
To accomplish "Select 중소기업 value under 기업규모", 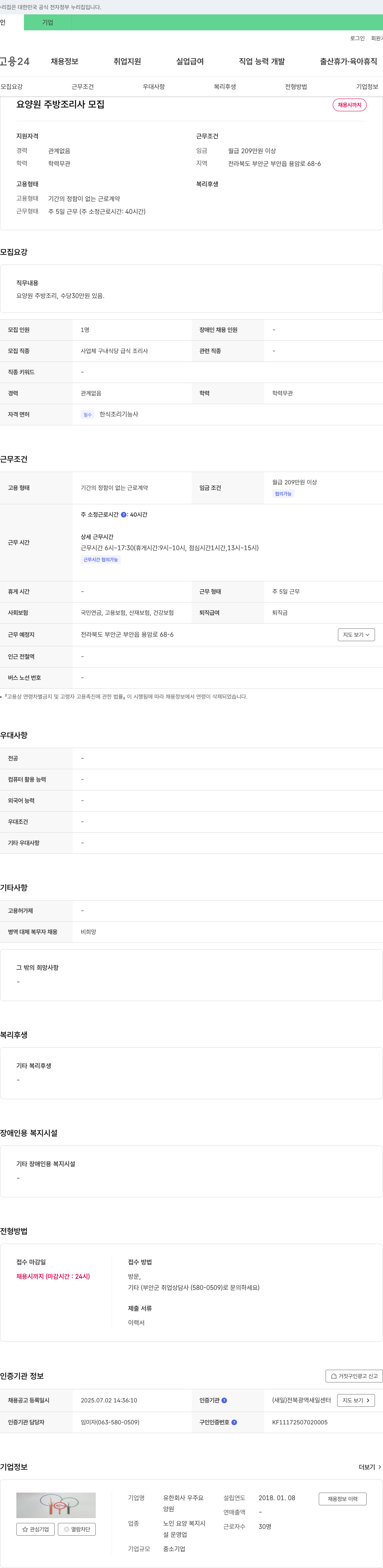I will (x=174, y=1549).
